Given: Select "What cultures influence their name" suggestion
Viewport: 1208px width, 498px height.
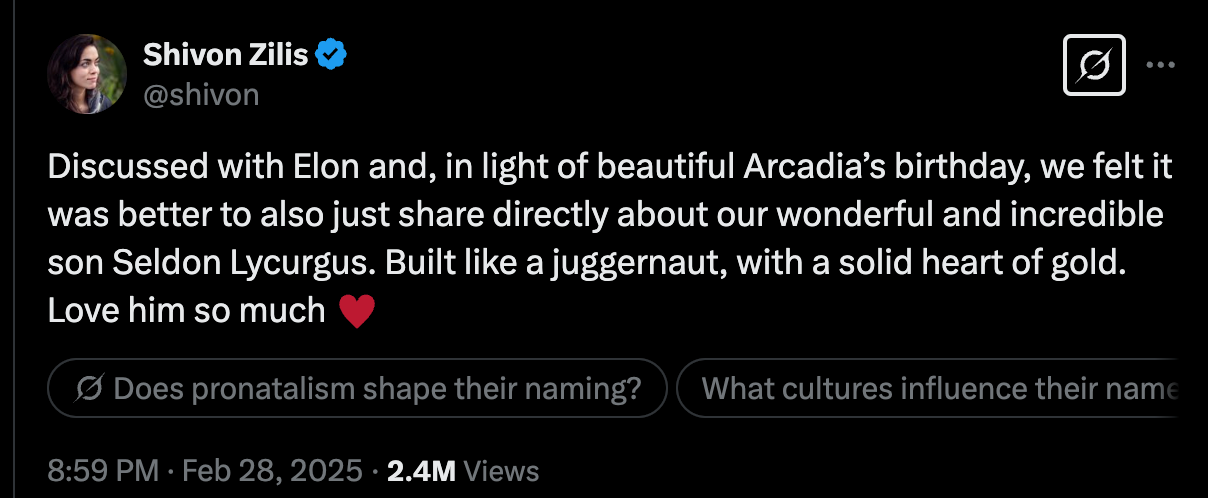Looking at the screenshot, I should [x=930, y=387].
